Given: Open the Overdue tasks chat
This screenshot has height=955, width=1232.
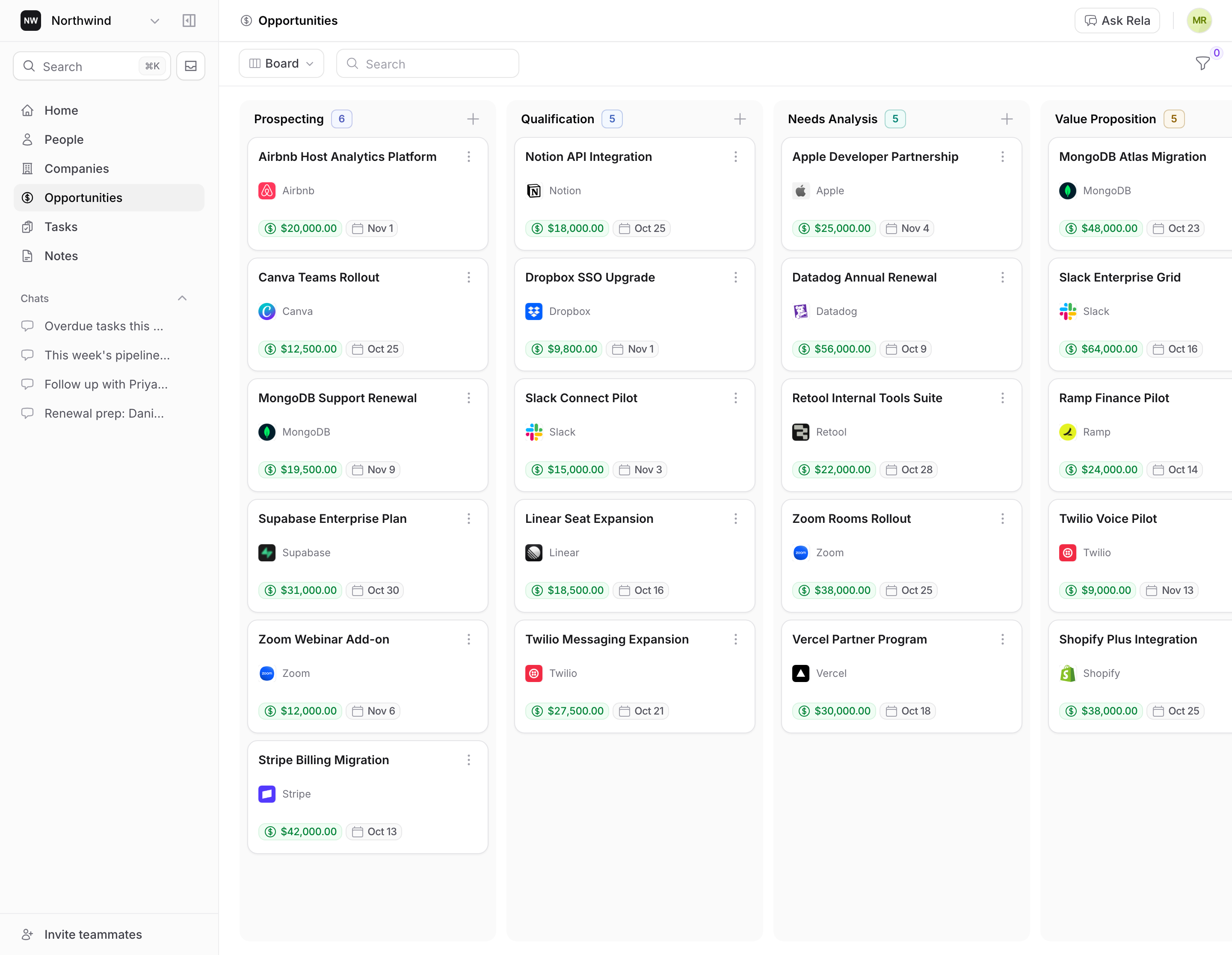Looking at the screenshot, I should pos(109,326).
